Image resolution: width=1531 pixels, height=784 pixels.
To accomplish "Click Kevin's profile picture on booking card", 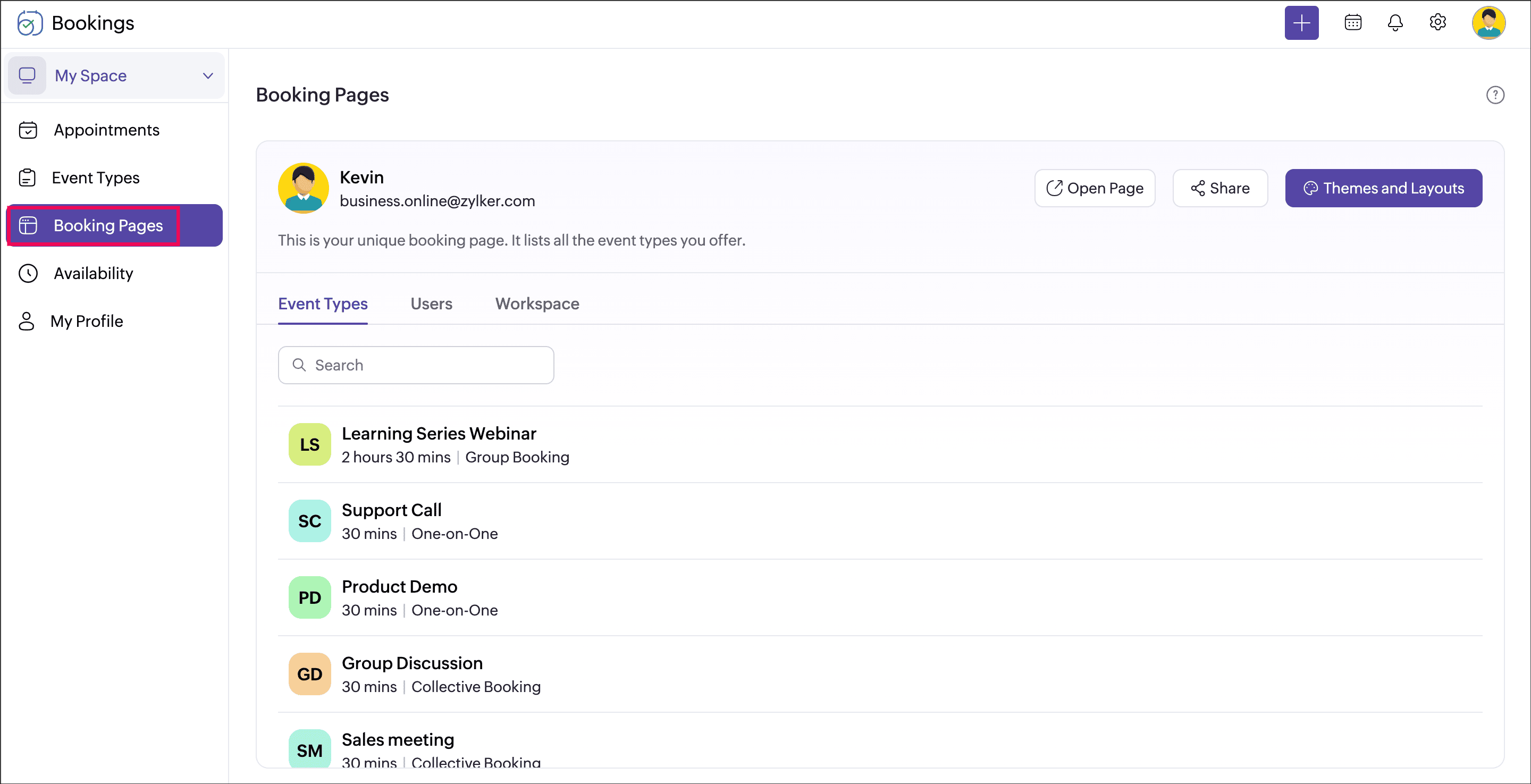I will click(303, 188).
